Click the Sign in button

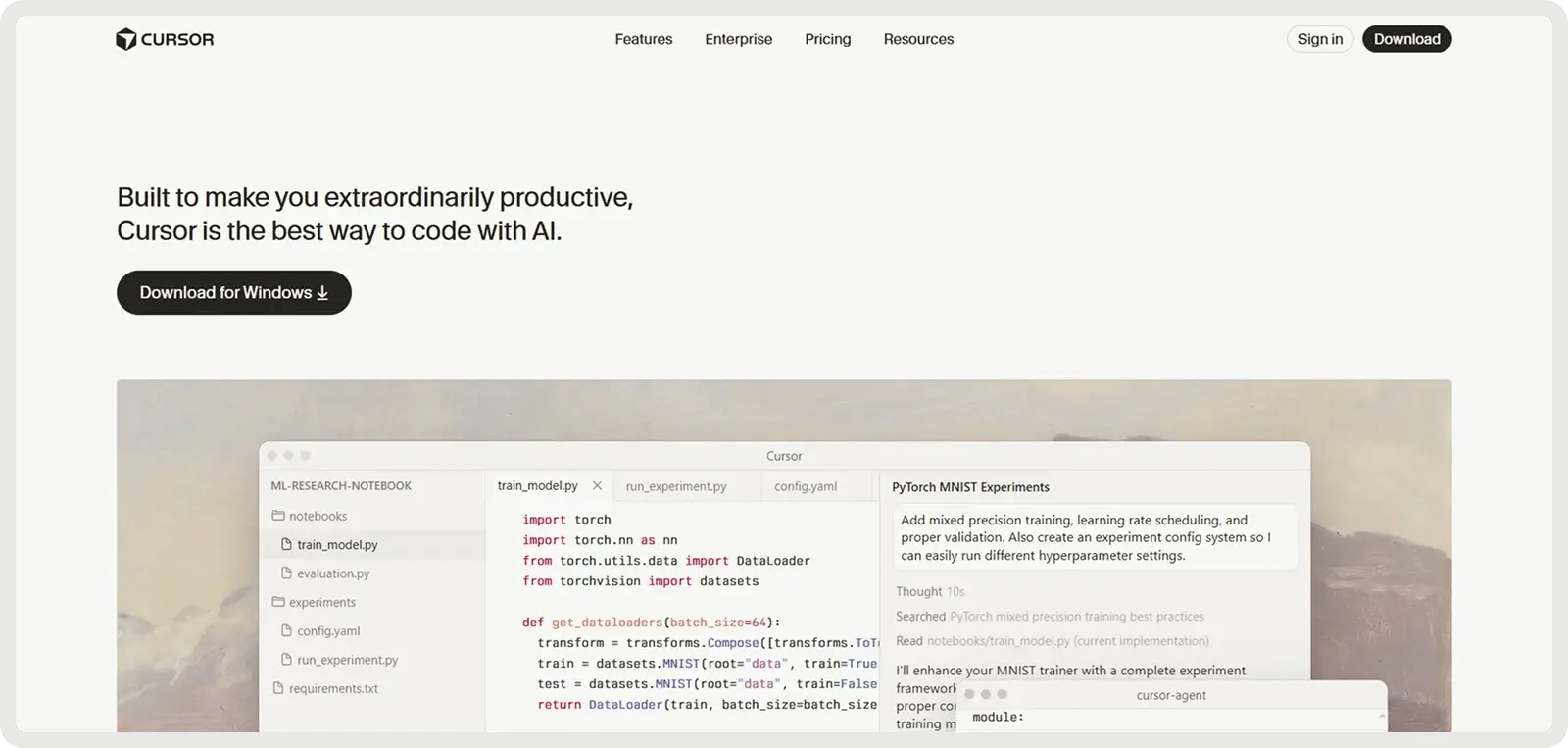(1320, 39)
